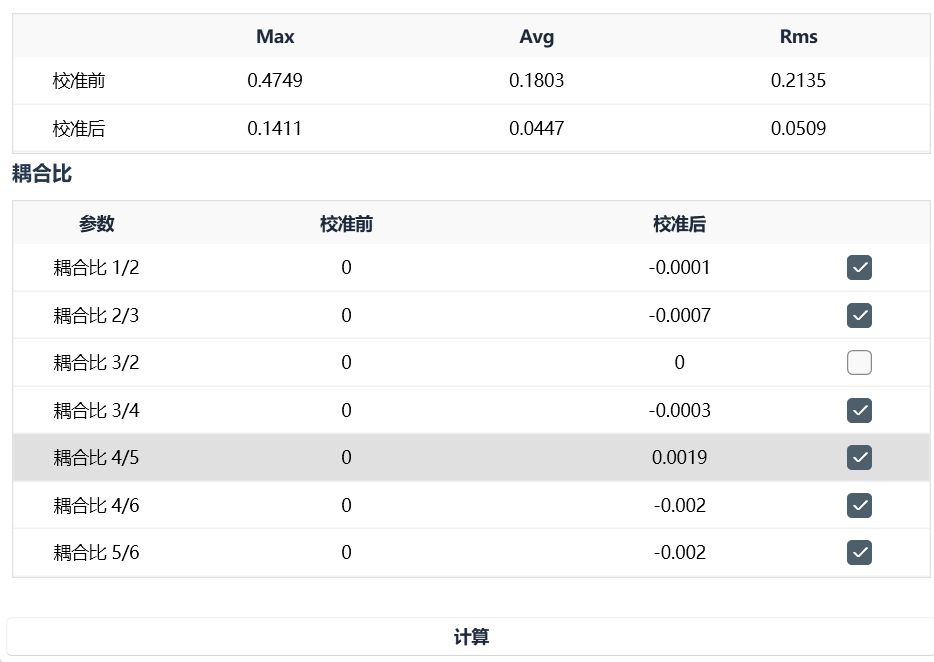
Task: Select the 耦合比 2/3 row label
Action: point(96,315)
